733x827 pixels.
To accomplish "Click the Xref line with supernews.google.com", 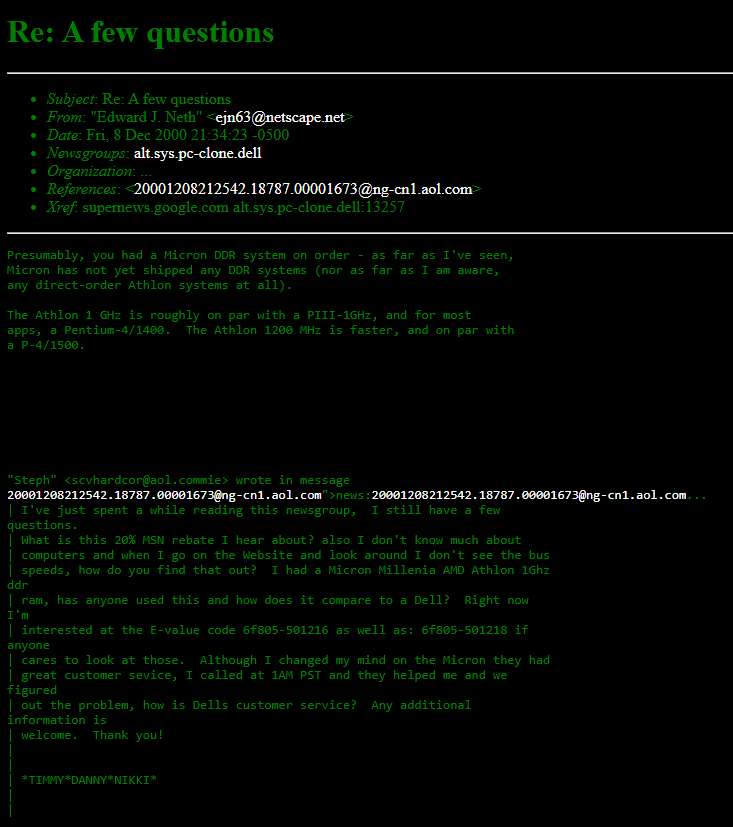I will pyautogui.click(x=226, y=207).
